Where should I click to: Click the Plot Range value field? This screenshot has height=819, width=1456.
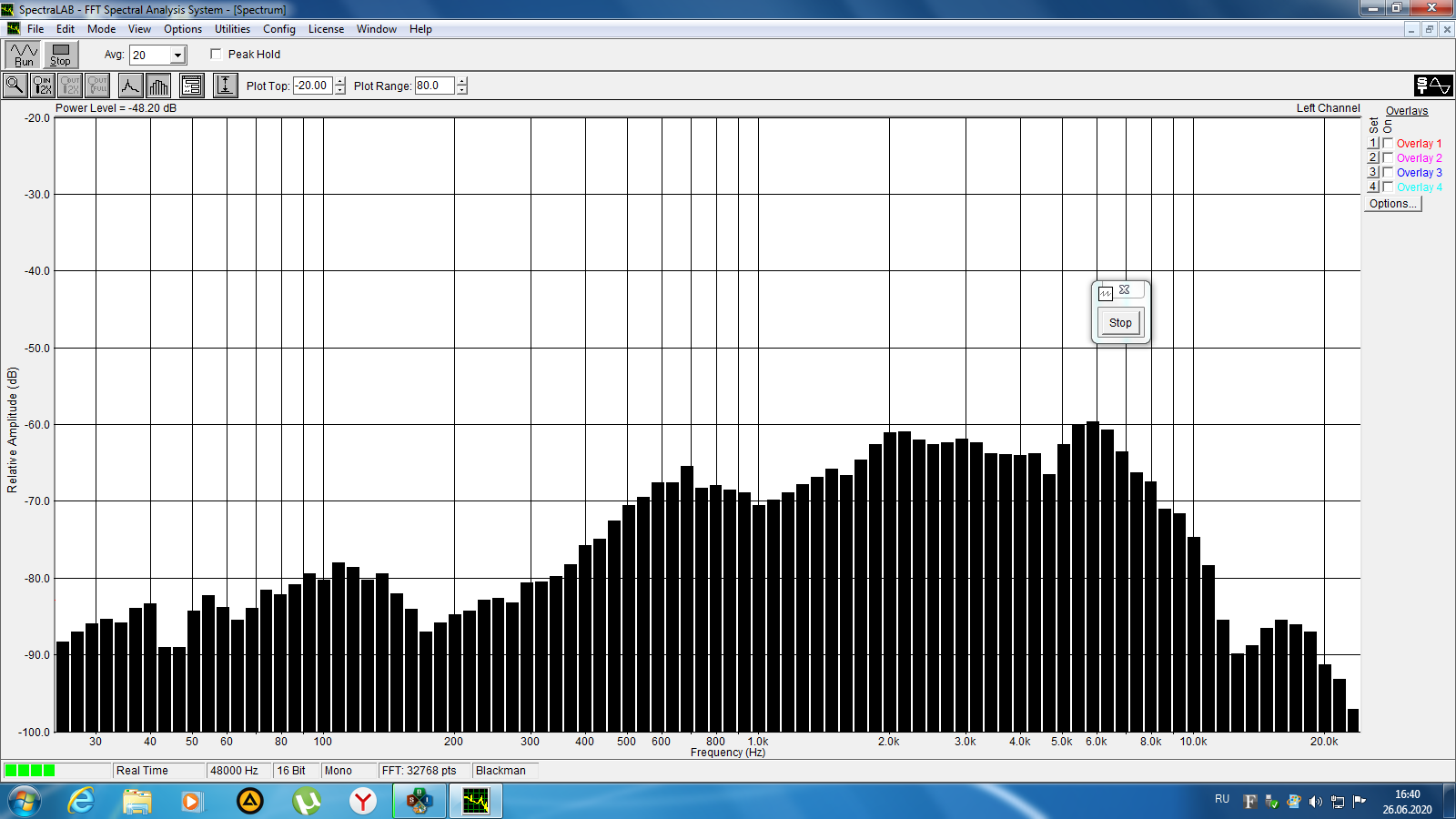(x=435, y=86)
